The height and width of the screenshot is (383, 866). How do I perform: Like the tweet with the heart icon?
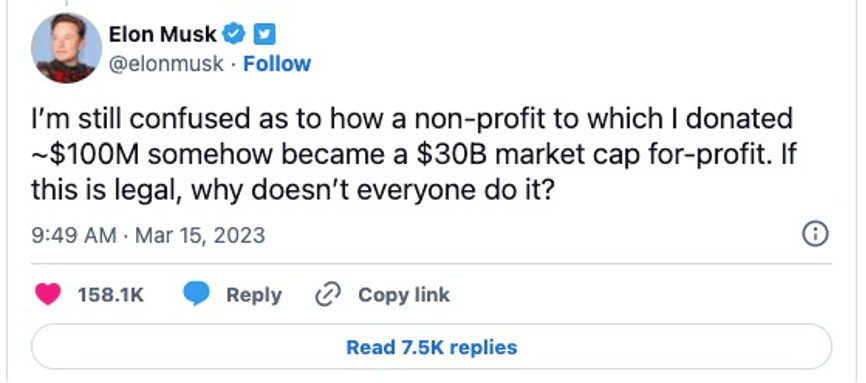pos(48,295)
